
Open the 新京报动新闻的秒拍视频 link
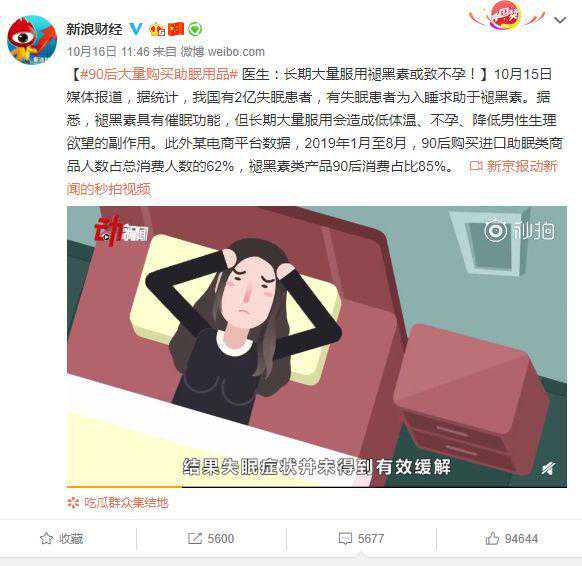pos(312,177)
